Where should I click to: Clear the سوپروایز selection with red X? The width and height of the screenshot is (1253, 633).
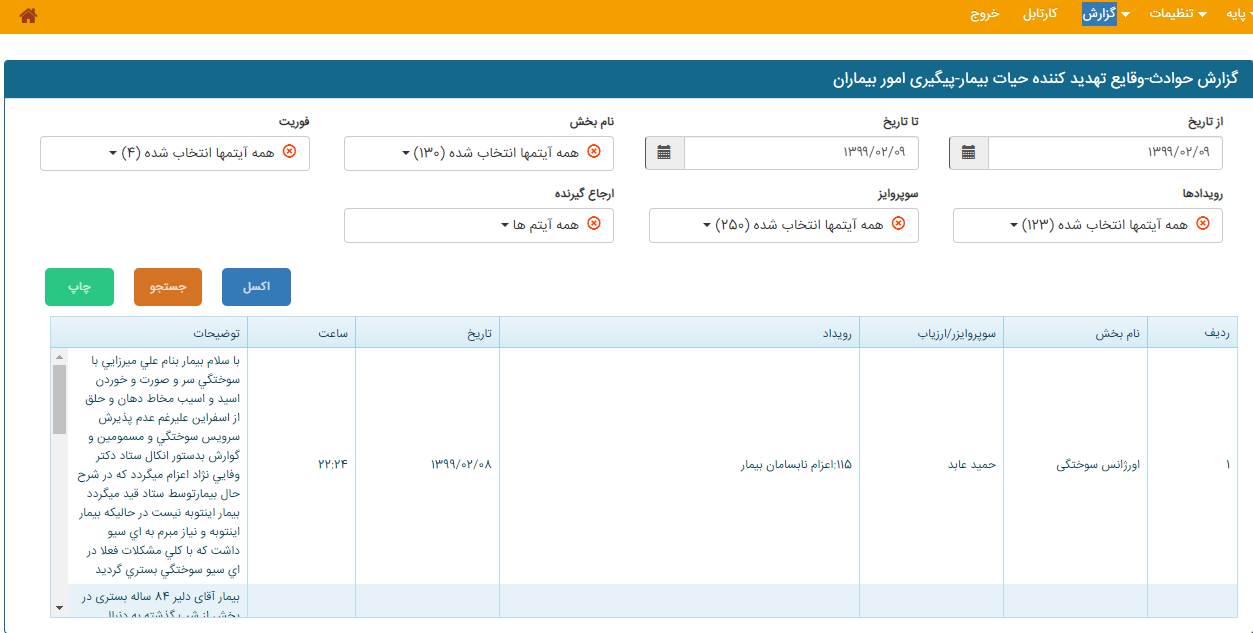pyautogui.click(x=898, y=224)
